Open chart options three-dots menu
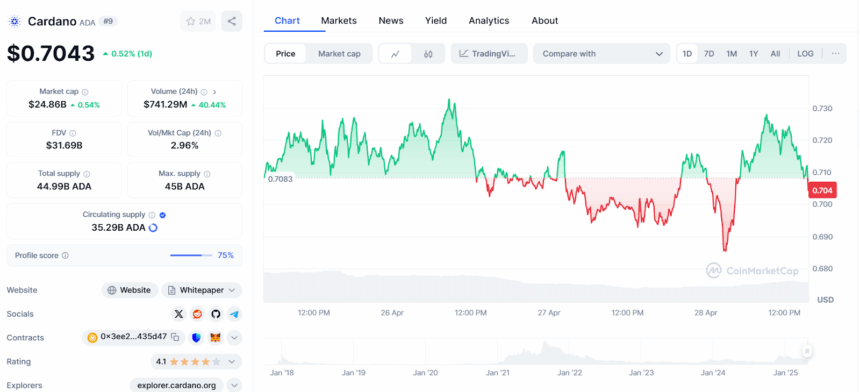The height and width of the screenshot is (392, 860). click(835, 54)
